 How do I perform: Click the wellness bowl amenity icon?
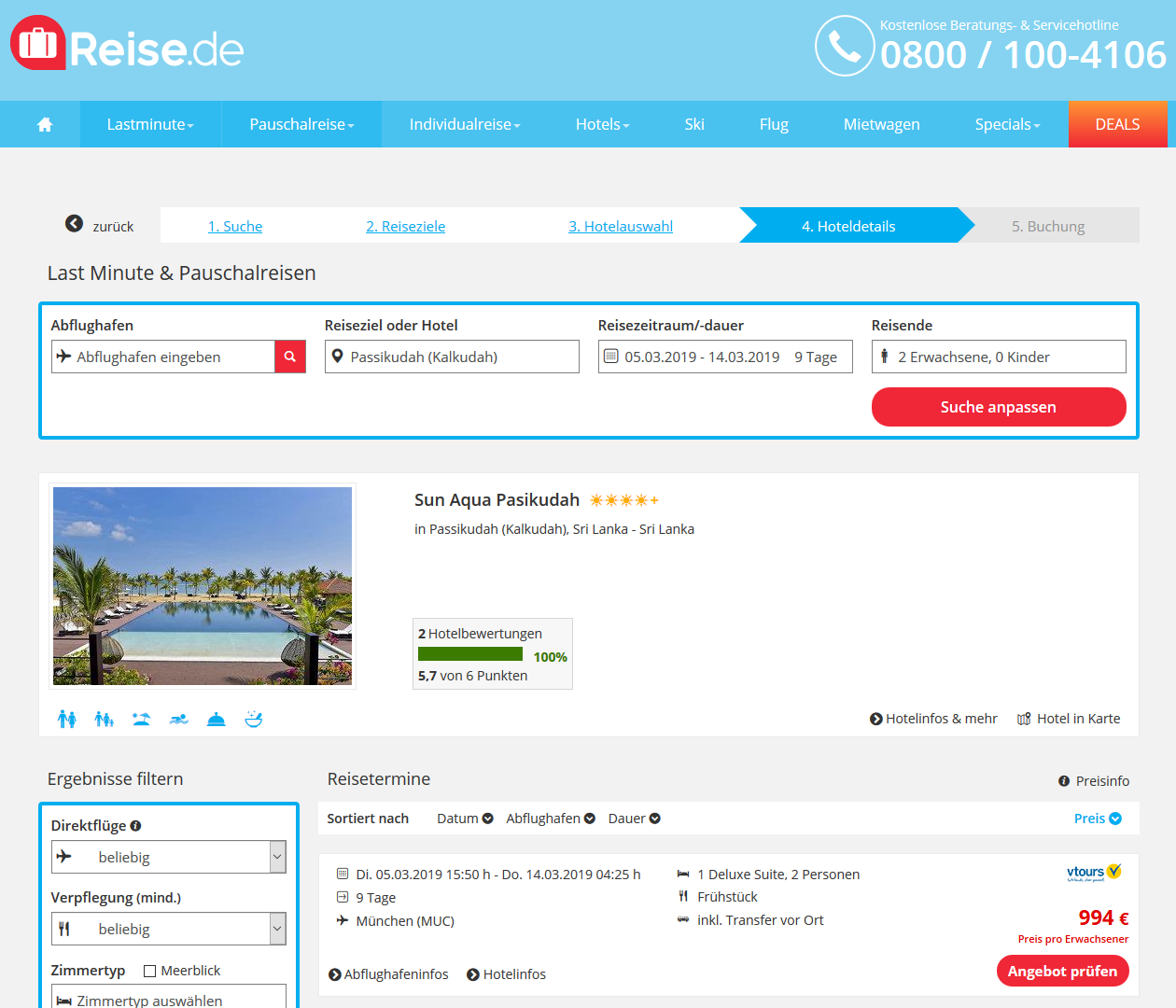coord(253,719)
